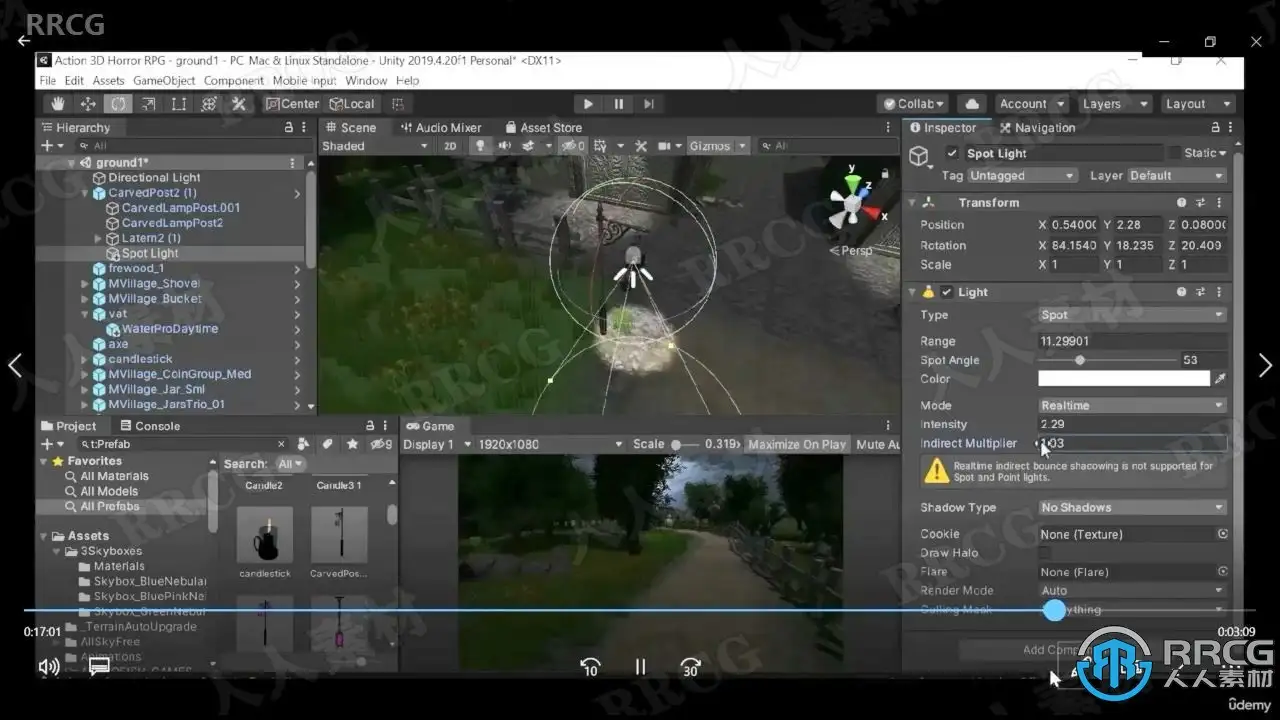
Task: Open the Flare object picker
Action: coord(1222,572)
